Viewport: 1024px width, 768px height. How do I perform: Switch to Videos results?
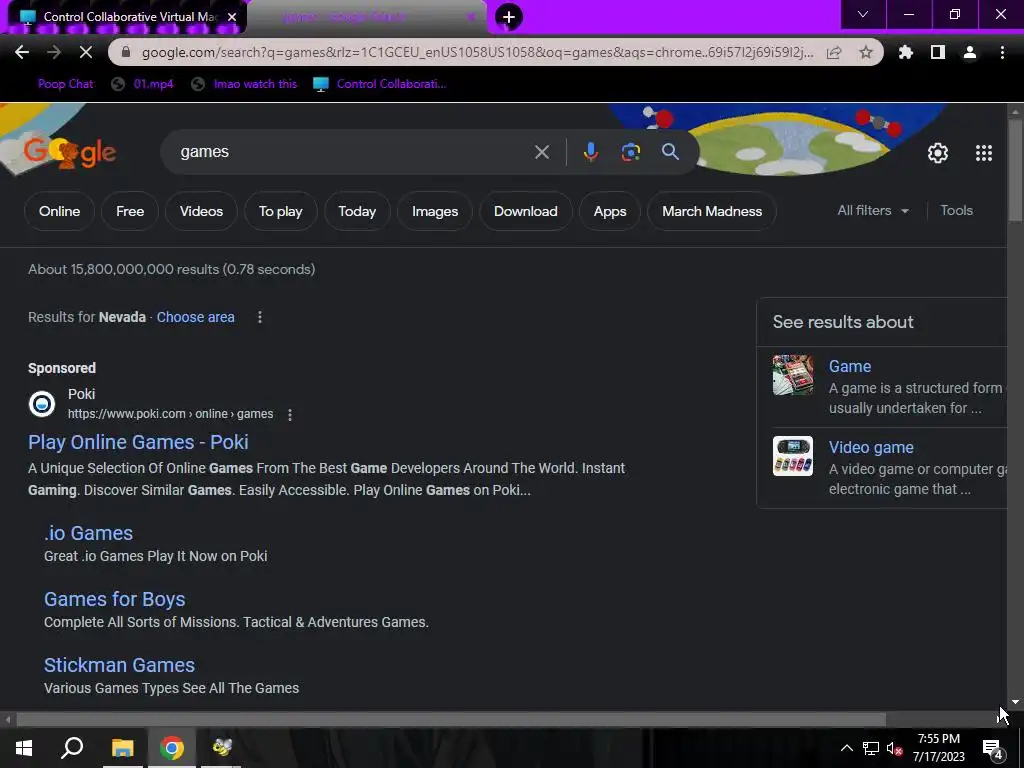201,211
